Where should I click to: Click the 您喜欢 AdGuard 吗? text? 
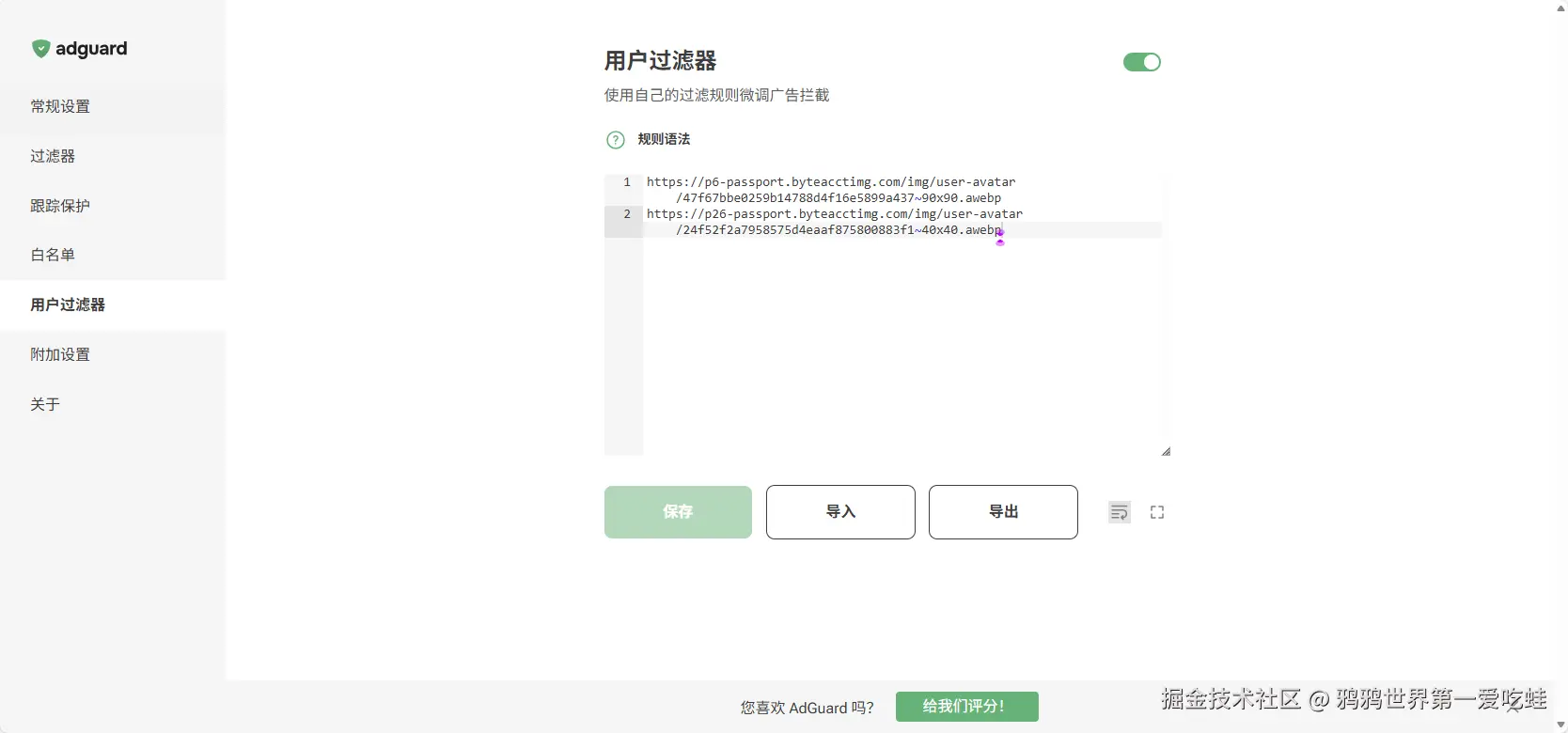tap(807, 708)
